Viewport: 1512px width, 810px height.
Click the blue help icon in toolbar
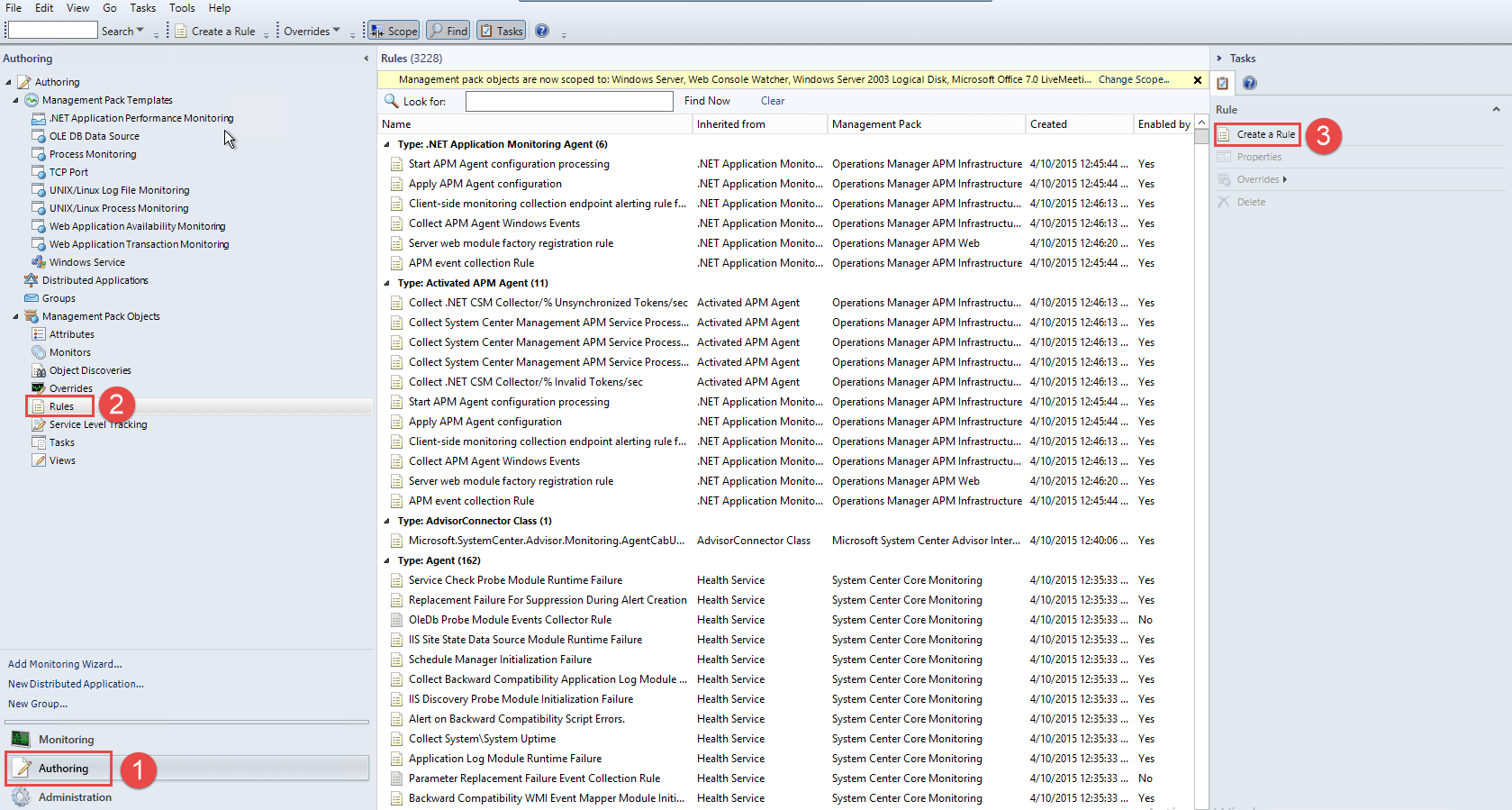click(x=542, y=31)
